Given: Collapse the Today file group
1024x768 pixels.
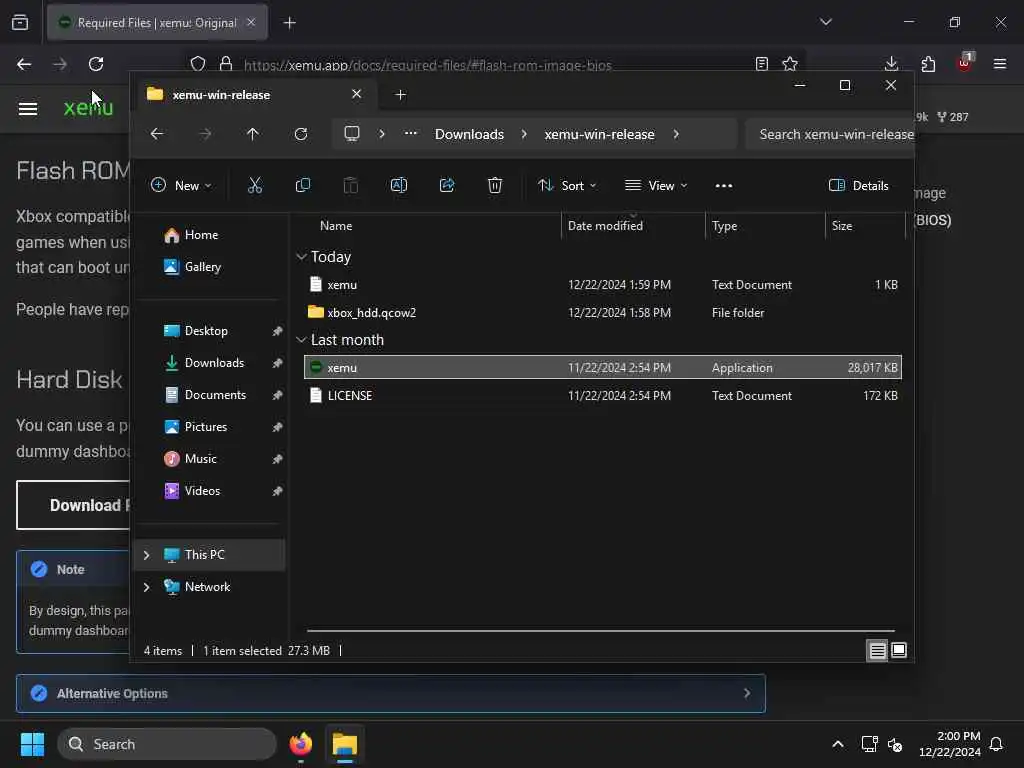Looking at the screenshot, I should coord(301,257).
